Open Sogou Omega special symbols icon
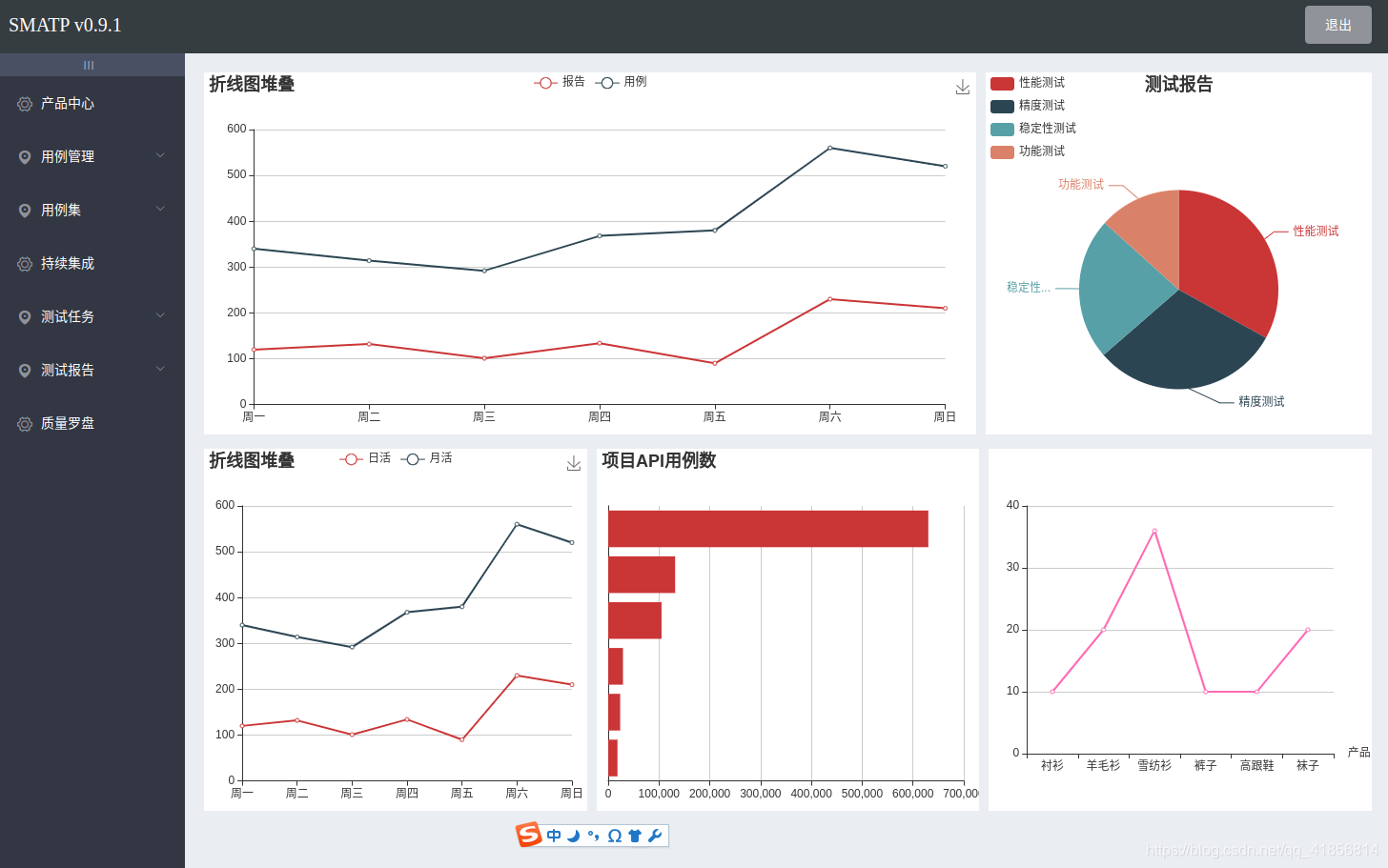This screenshot has height=868, width=1388. 615,836
